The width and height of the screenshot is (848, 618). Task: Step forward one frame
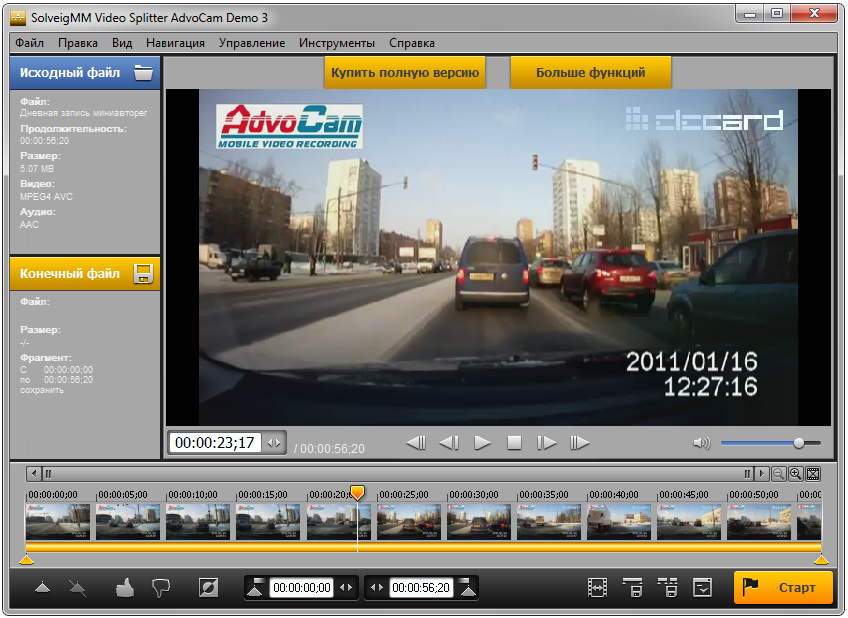click(546, 443)
